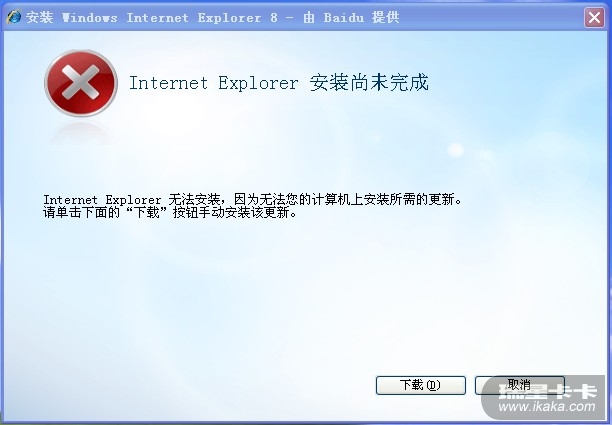Click the 取消 cancel button
Viewport: 612px width, 425px height.
[519, 385]
